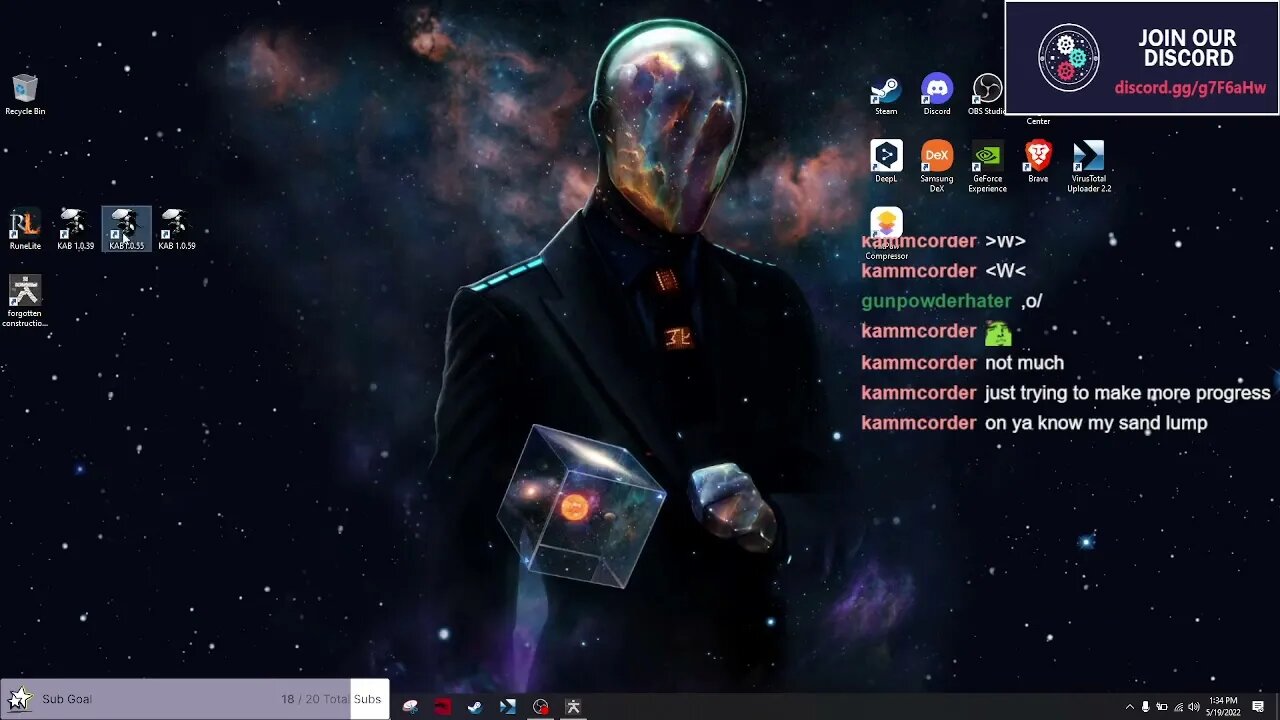Click the microphone tray icon
This screenshot has width=1280, height=720.
1146,707
